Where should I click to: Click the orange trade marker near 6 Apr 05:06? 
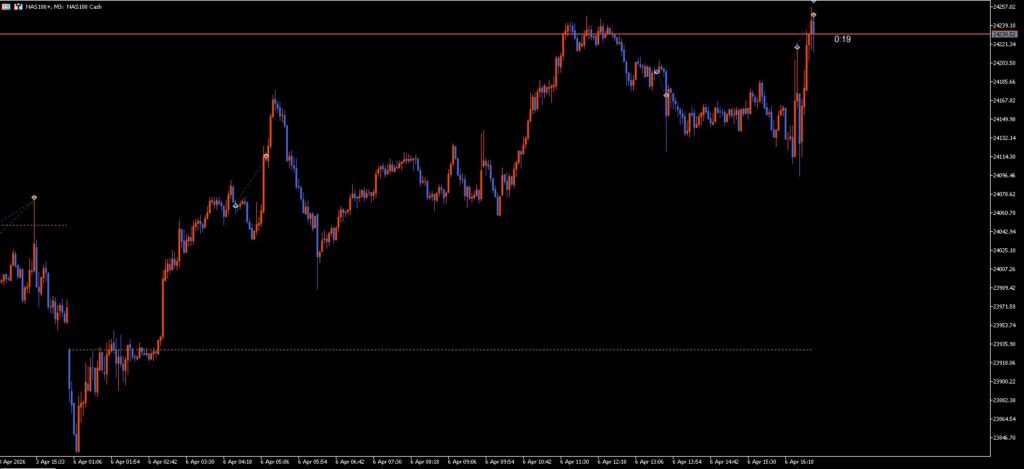(x=265, y=157)
